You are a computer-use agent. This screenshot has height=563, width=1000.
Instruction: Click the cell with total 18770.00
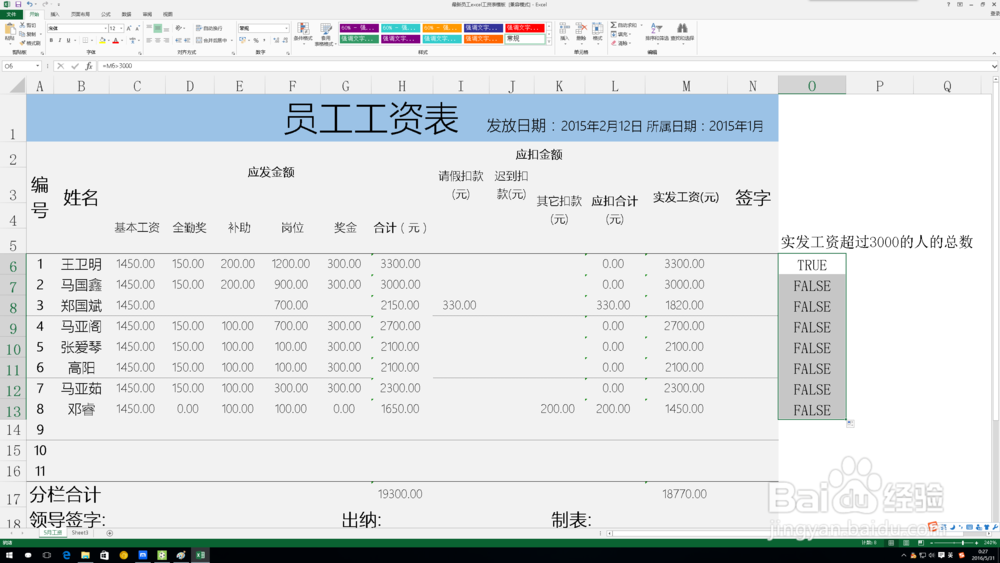pyautogui.click(x=684, y=494)
